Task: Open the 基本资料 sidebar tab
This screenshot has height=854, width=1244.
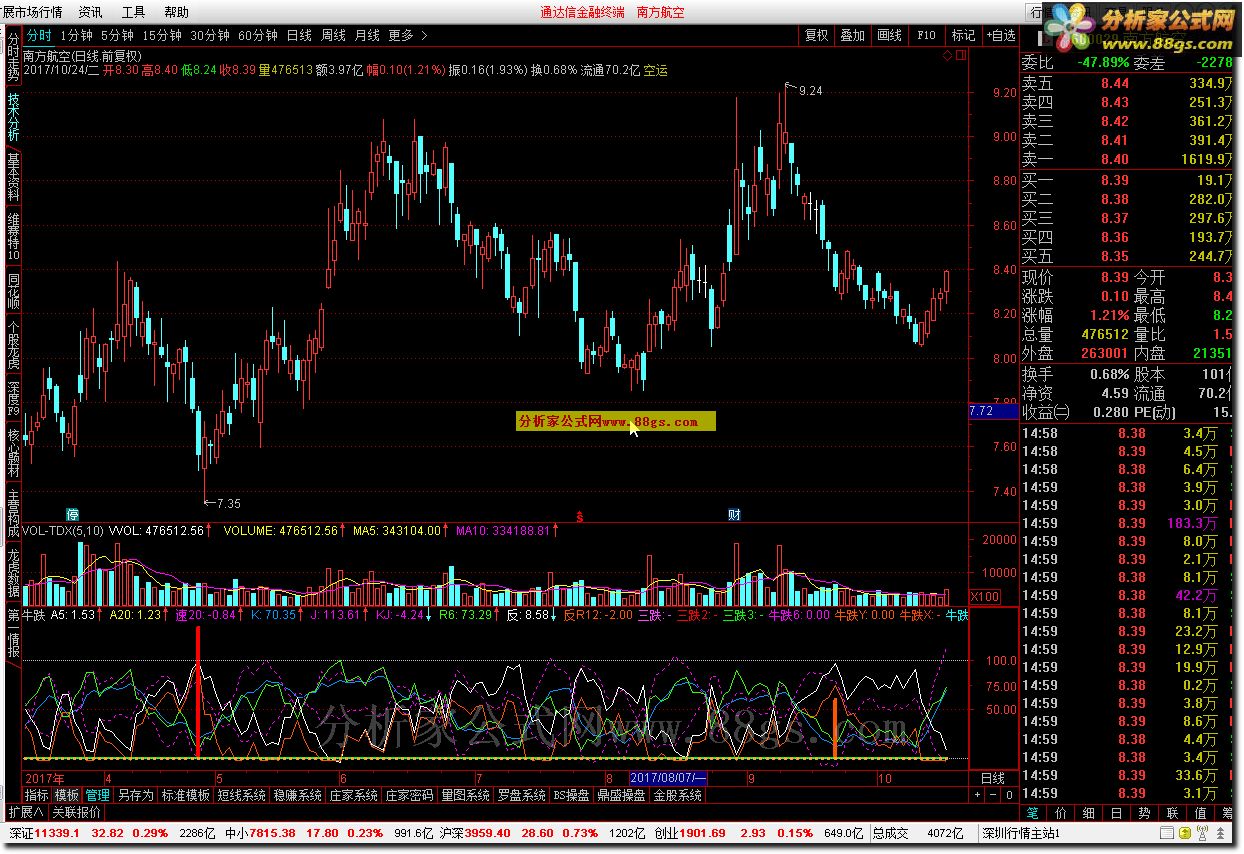Action: pos(13,178)
